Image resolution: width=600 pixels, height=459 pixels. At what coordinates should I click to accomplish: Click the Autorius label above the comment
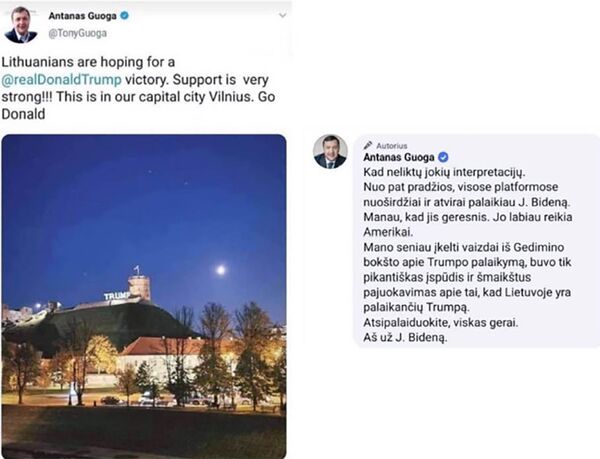(x=392, y=145)
